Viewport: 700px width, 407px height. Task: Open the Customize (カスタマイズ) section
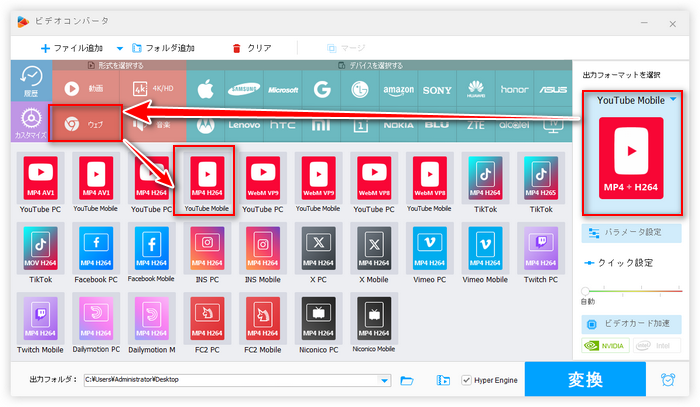(31, 122)
